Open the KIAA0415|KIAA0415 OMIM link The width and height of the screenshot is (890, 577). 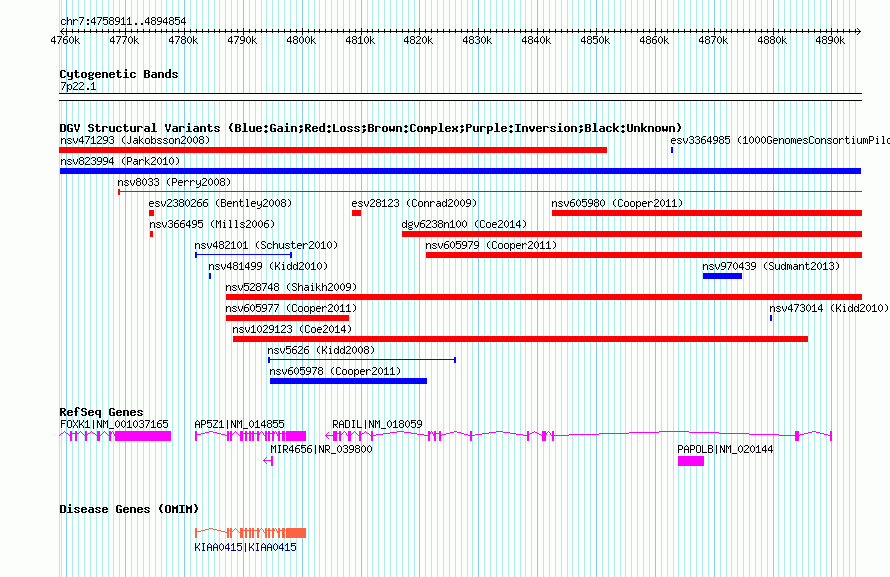tap(245, 547)
